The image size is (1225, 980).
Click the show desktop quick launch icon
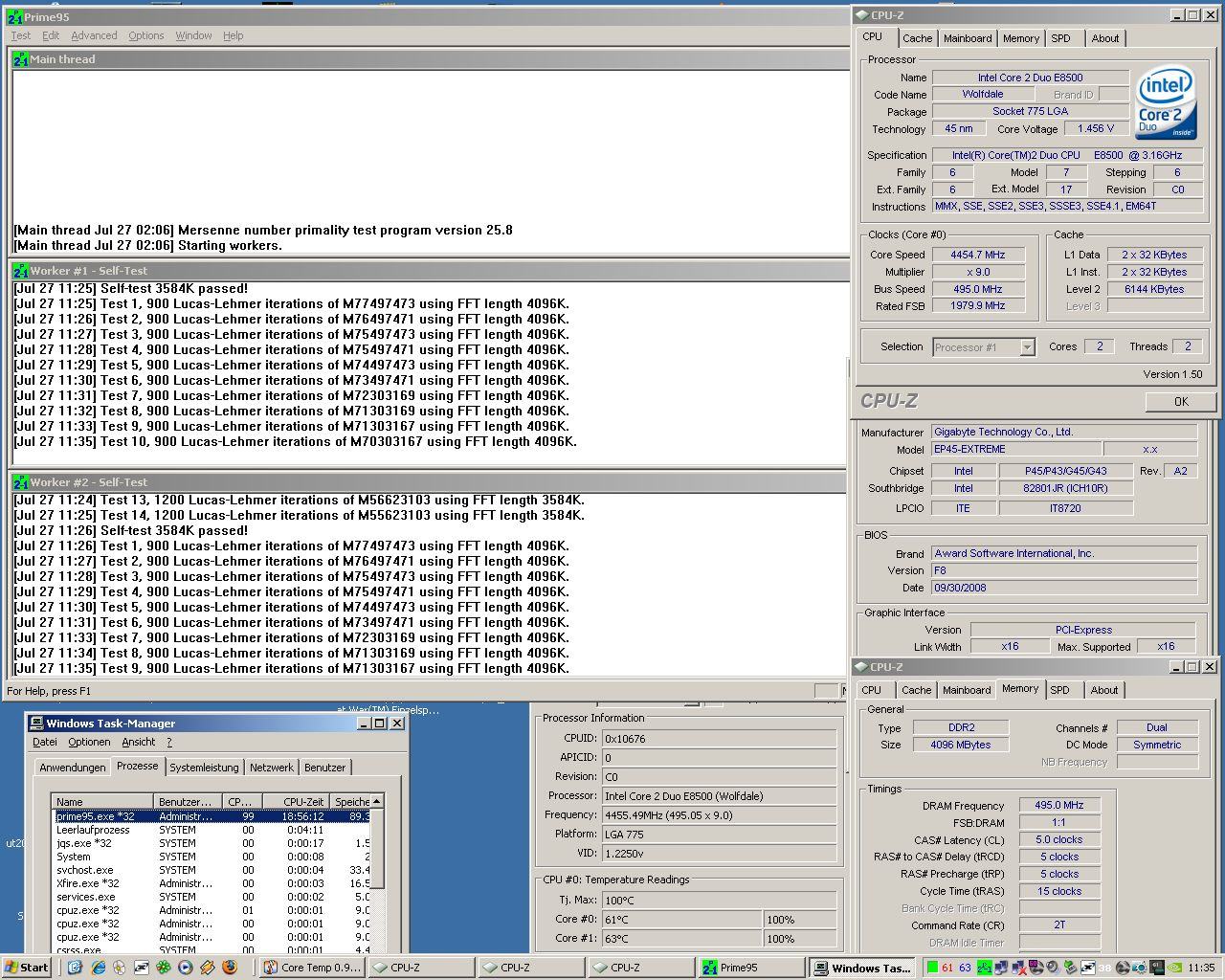[x=75, y=968]
